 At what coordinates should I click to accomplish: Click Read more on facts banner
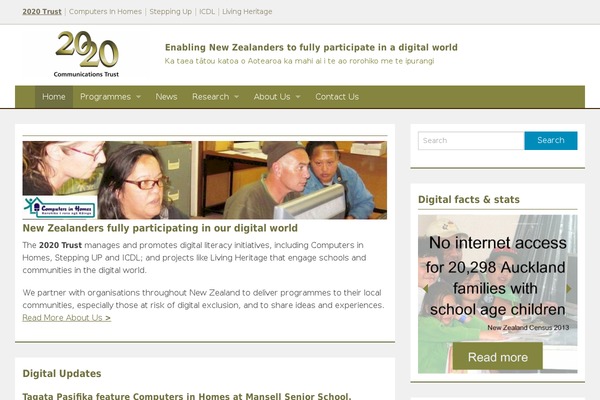(498, 356)
